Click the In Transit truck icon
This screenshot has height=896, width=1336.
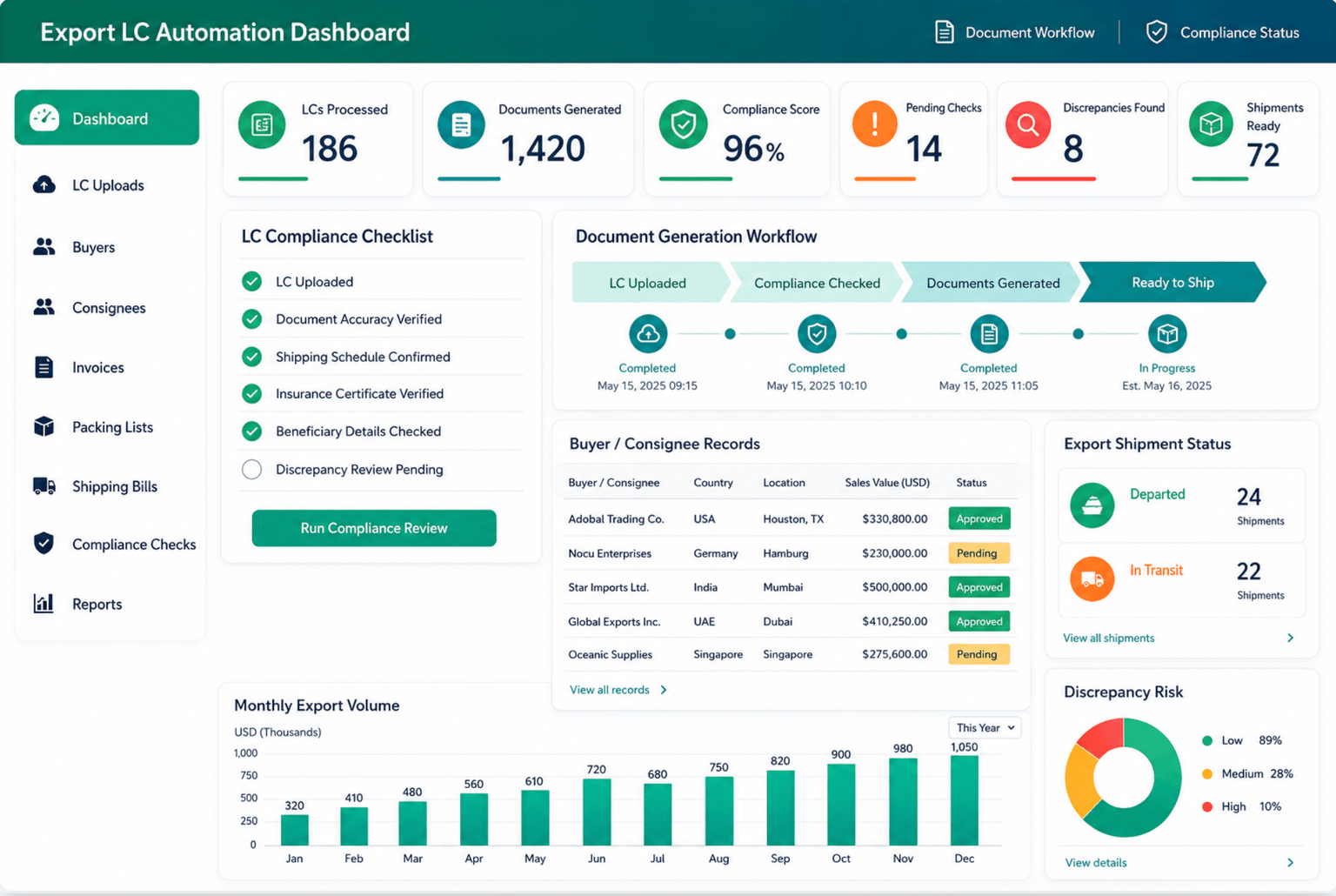pos(1092,578)
